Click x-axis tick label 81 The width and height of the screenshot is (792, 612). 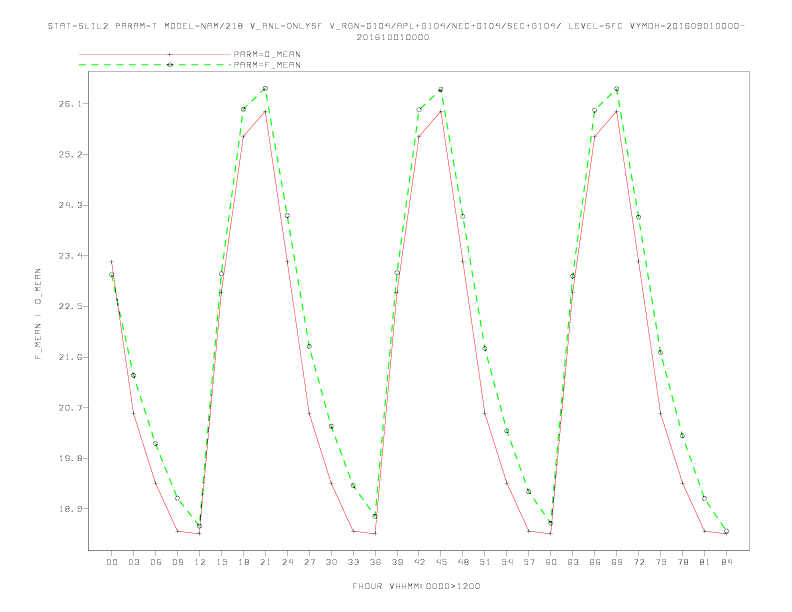pos(705,562)
